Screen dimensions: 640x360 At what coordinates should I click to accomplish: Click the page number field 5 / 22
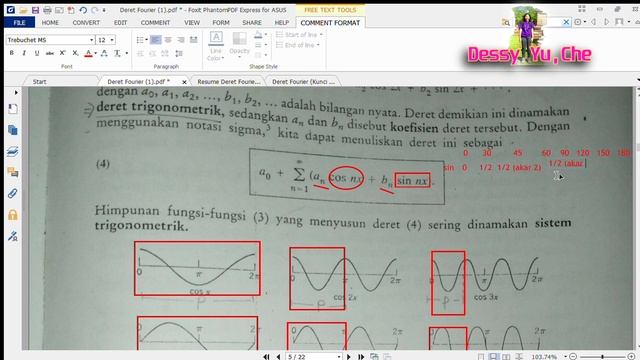pos(313,357)
